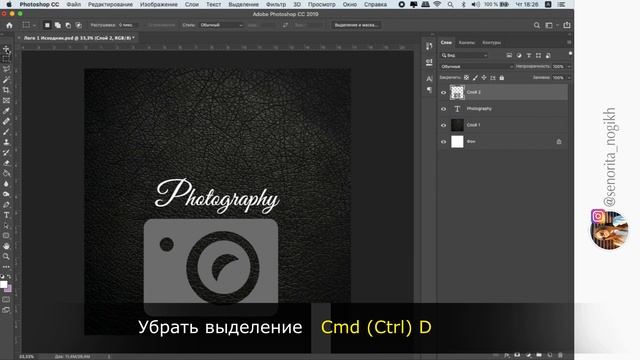Select the Horizontal Type tool
The width and height of the screenshot is (640, 360).
coord(6,215)
